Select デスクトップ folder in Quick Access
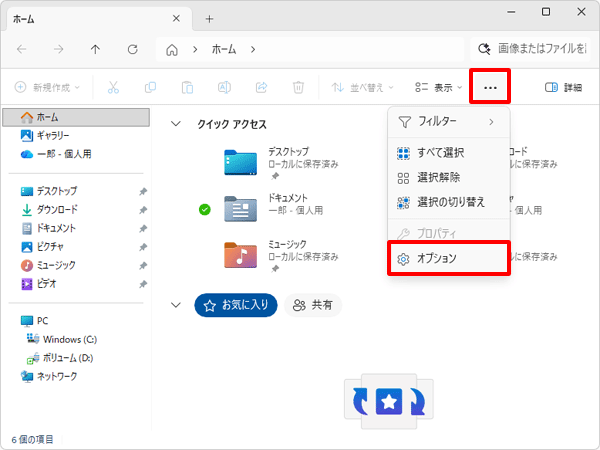Image resolution: width=600 pixels, height=450 pixels. (280, 163)
